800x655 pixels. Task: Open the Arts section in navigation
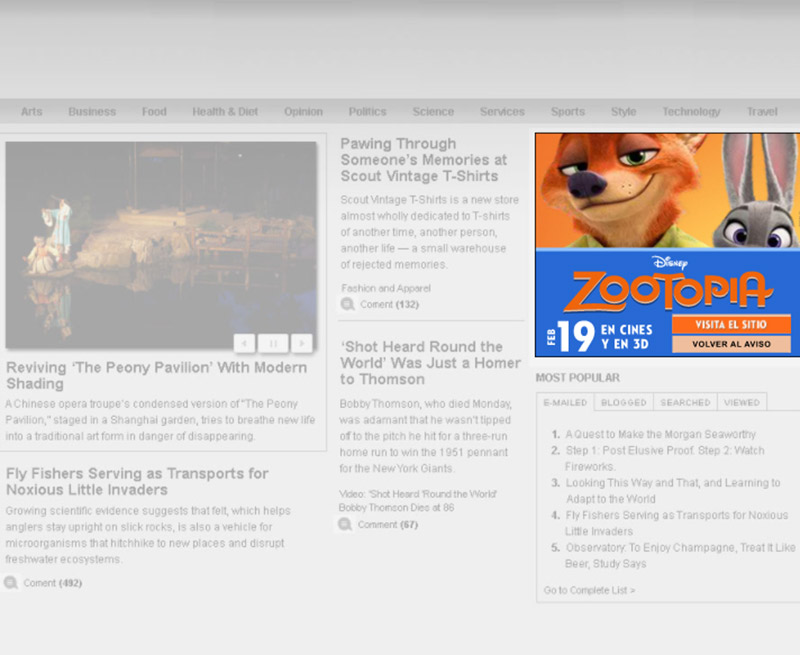pos(32,112)
